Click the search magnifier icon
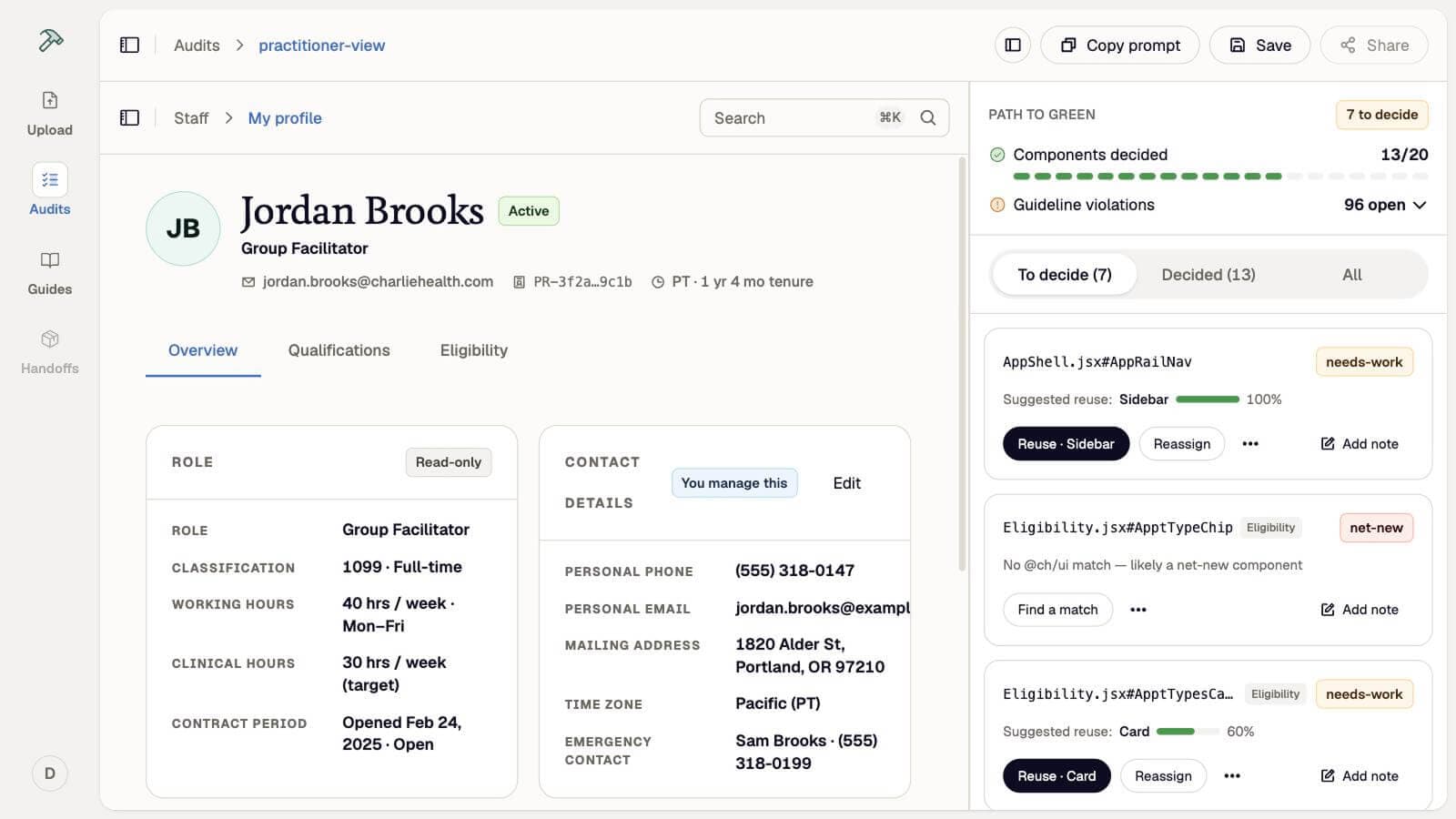 pos(927,118)
